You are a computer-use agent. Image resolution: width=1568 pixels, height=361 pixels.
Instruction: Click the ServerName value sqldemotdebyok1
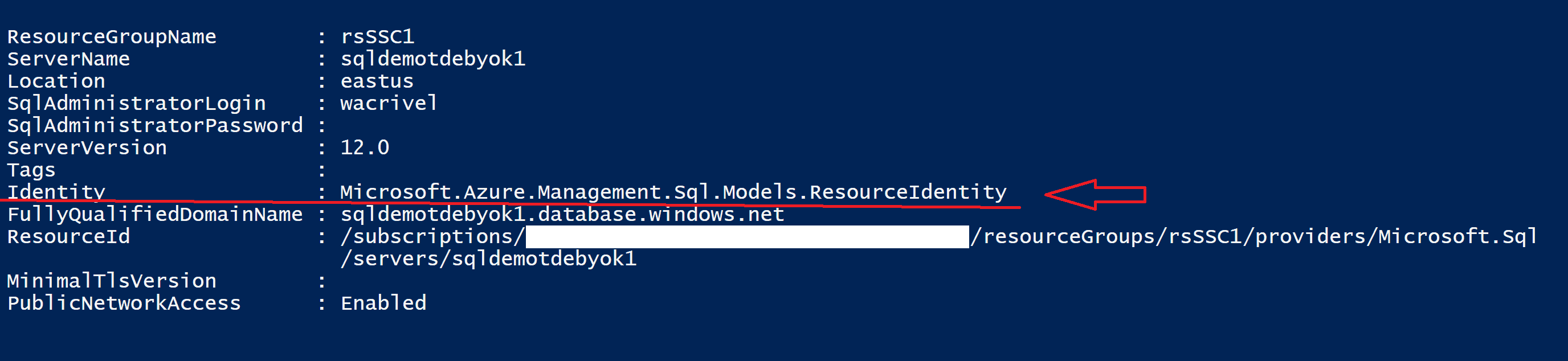pyautogui.click(x=432, y=59)
